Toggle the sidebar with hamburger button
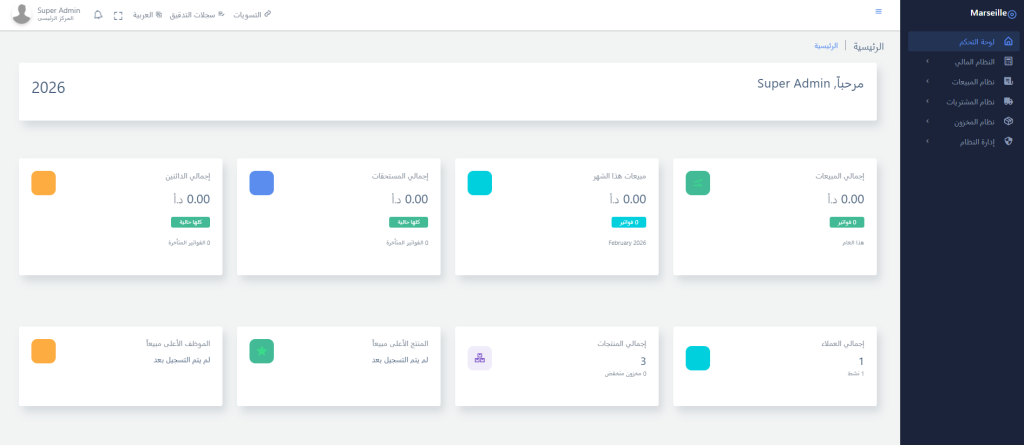This screenshot has width=1024, height=445. [x=878, y=11]
